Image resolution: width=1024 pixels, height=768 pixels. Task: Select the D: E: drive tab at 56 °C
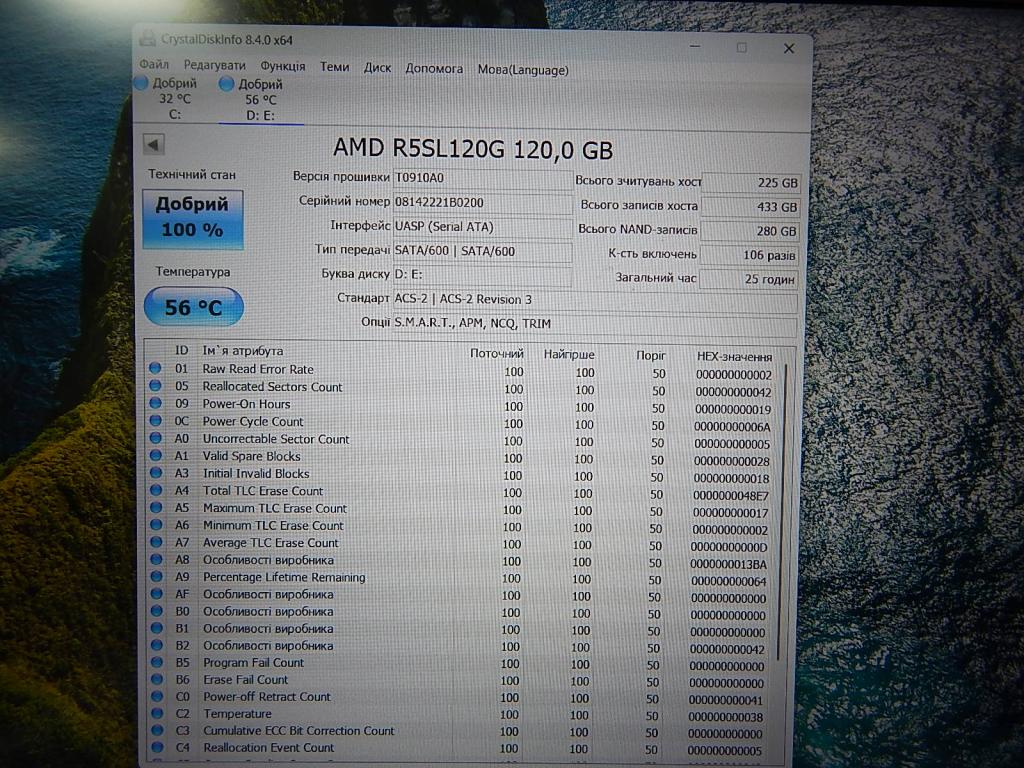point(261,100)
